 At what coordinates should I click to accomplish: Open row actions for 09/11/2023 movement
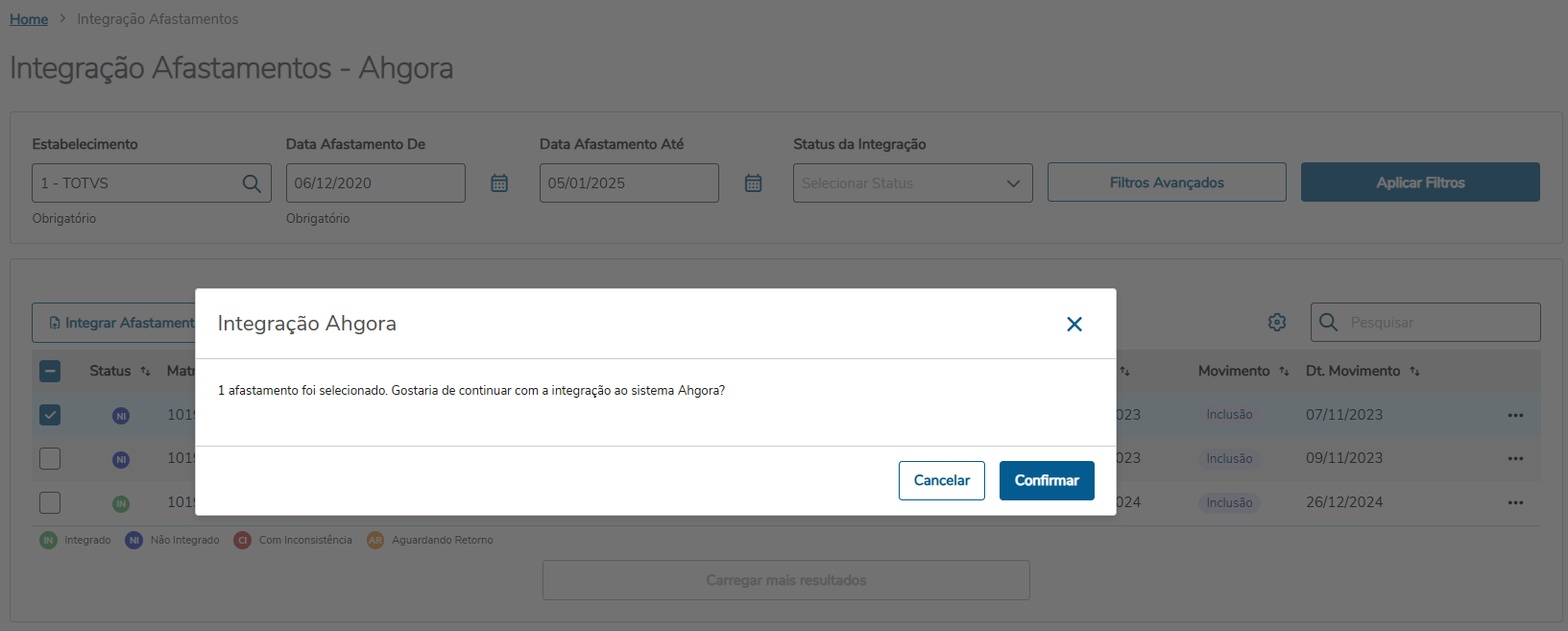click(x=1515, y=458)
